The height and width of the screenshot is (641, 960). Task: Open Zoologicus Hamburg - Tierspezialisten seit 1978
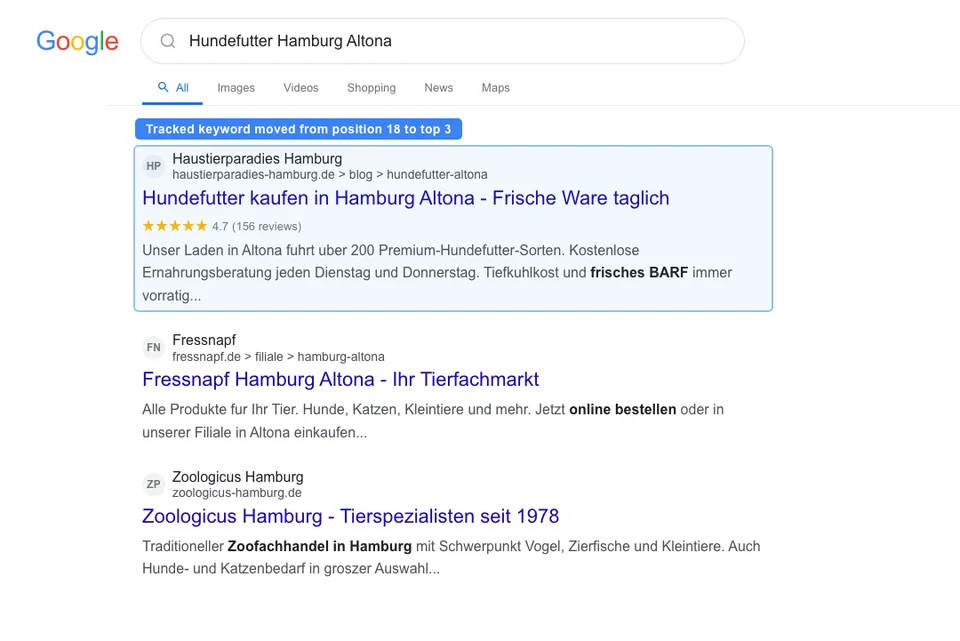click(352, 516)
